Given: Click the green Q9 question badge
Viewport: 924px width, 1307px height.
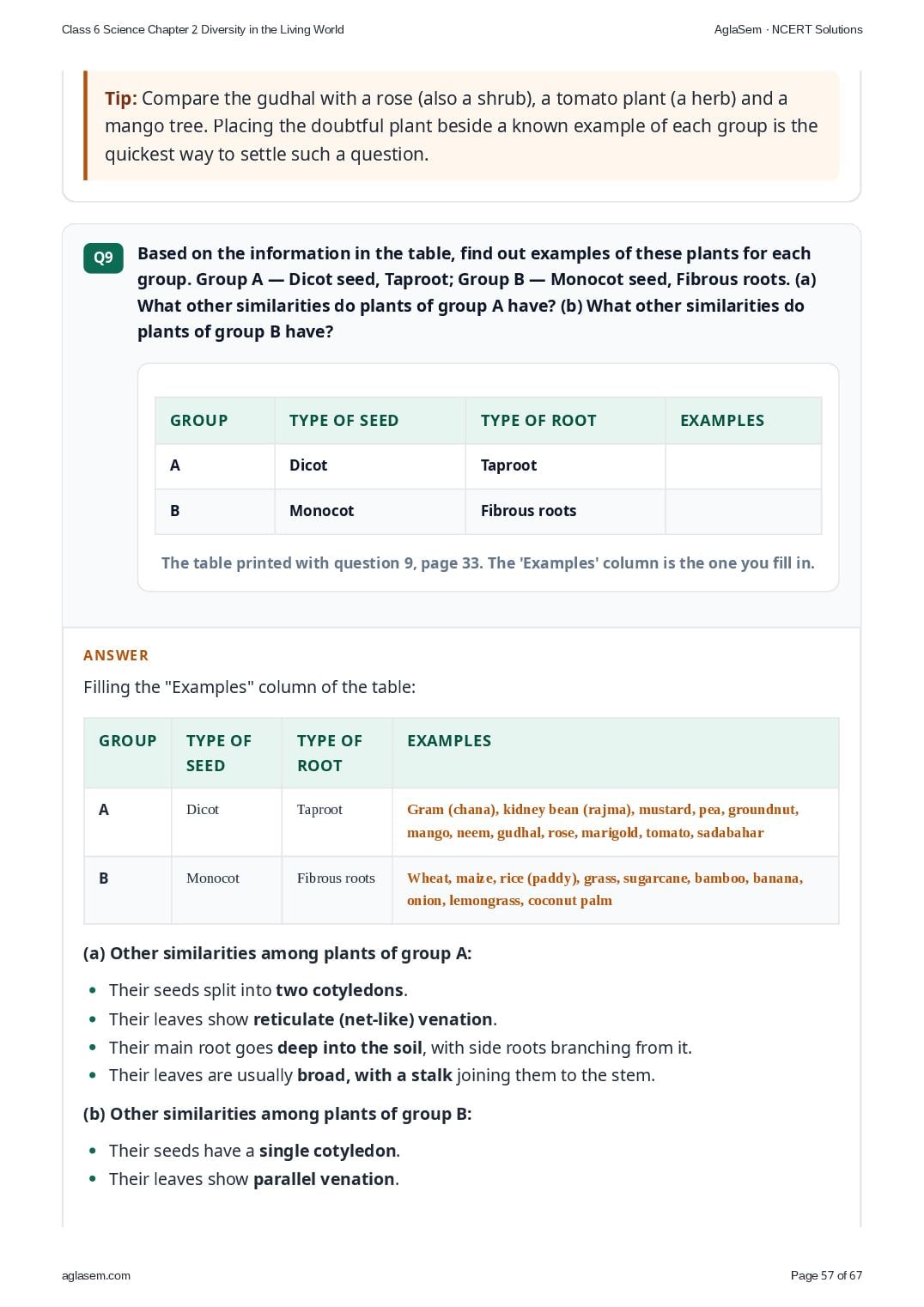Looking at the screenshot, I should pos(103,258).
